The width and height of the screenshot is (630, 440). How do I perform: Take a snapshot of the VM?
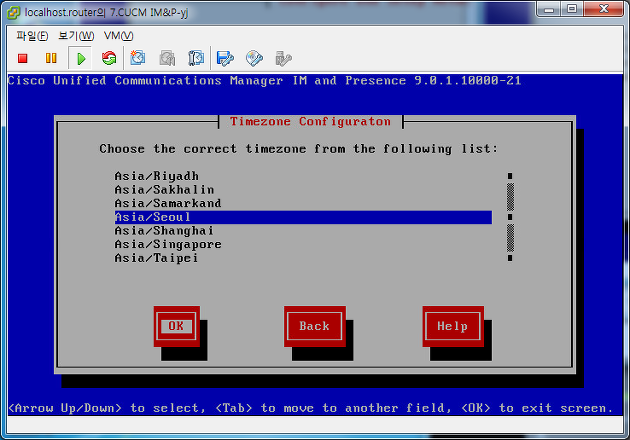click(x=137, y=58)
